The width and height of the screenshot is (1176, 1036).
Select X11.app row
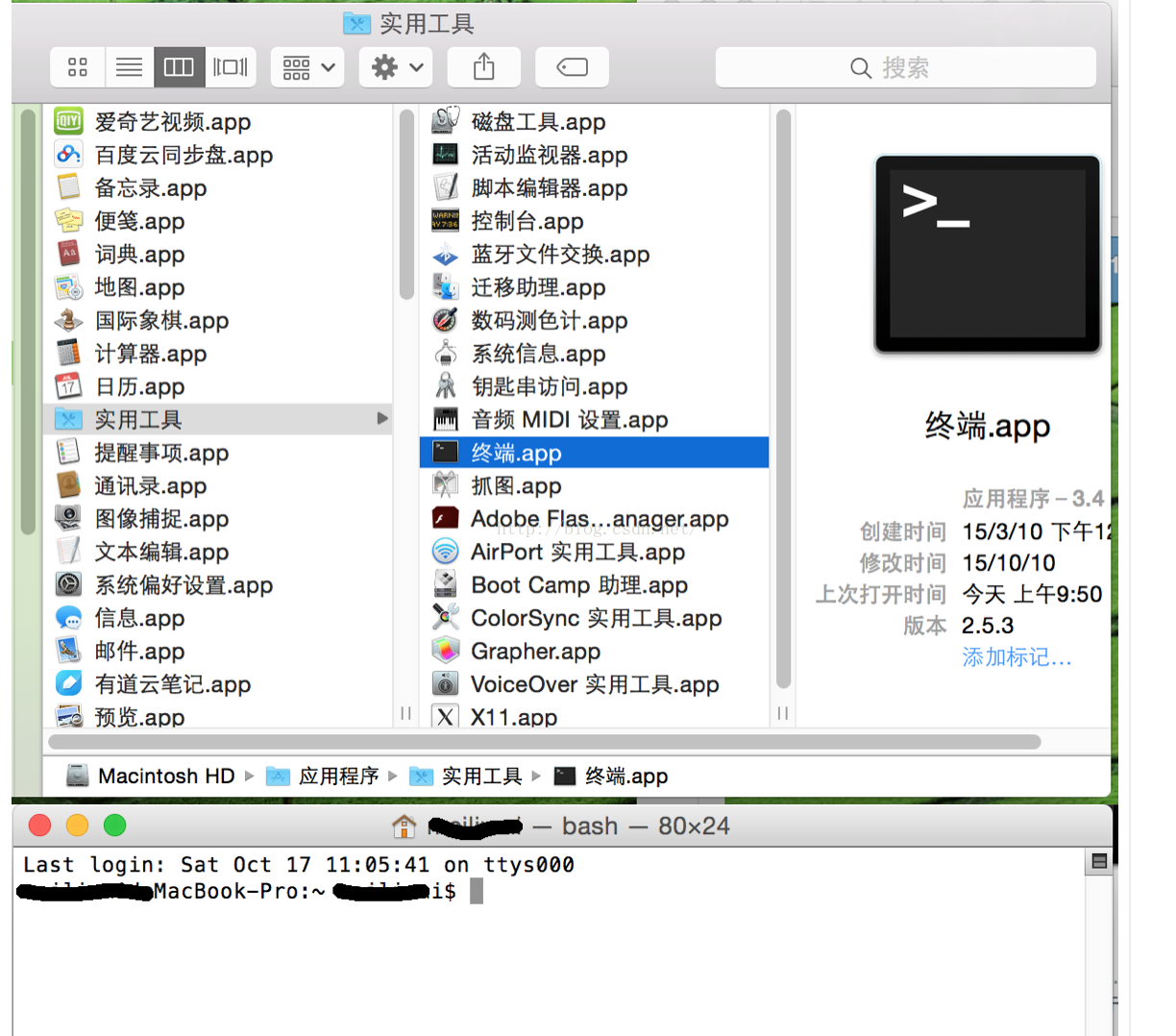pos(594,715)
